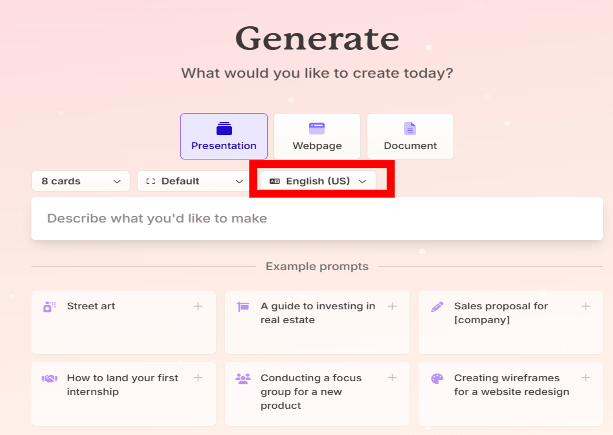Click the handshake icon on internship card
The image size is (613, 435).
[x=49, y=379]
